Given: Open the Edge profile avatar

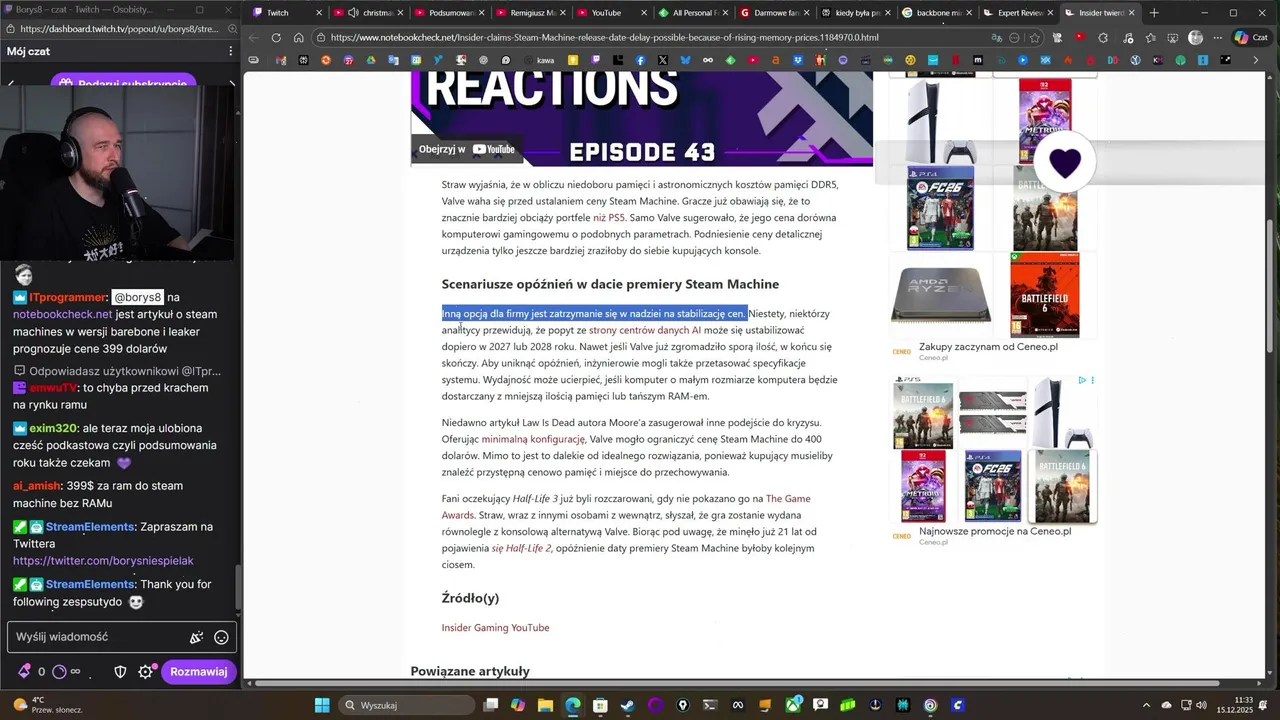Looking at the screenshot, I should click(1195, 38).
